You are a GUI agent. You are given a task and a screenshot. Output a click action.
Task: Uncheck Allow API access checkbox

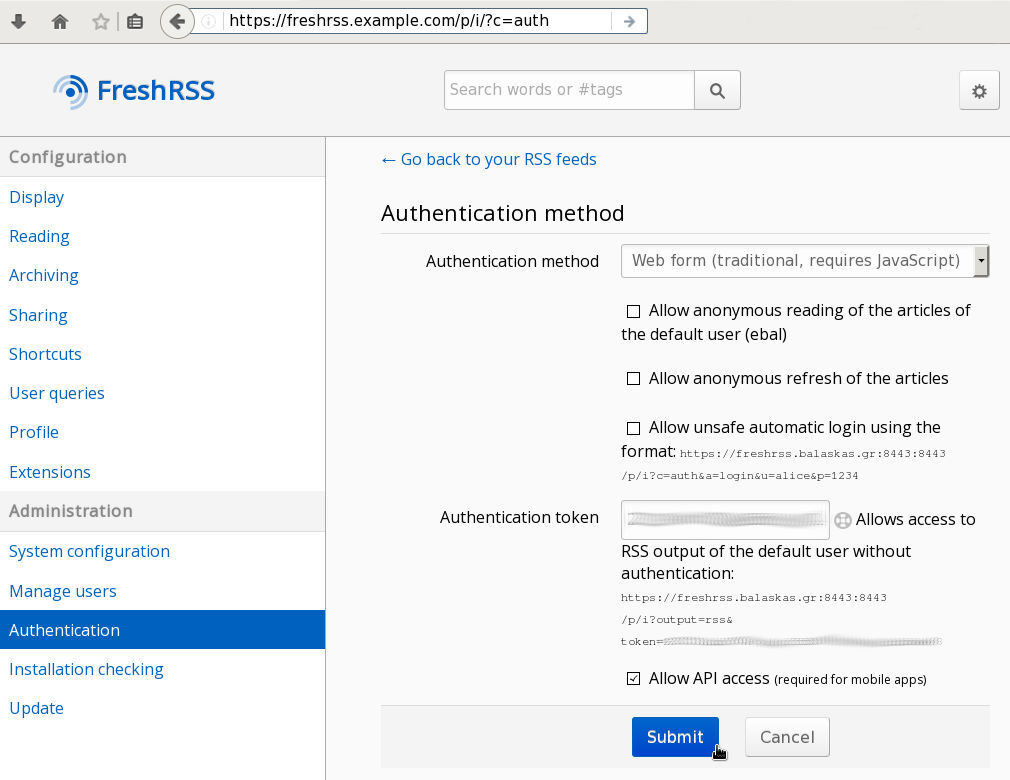(633, 679)
